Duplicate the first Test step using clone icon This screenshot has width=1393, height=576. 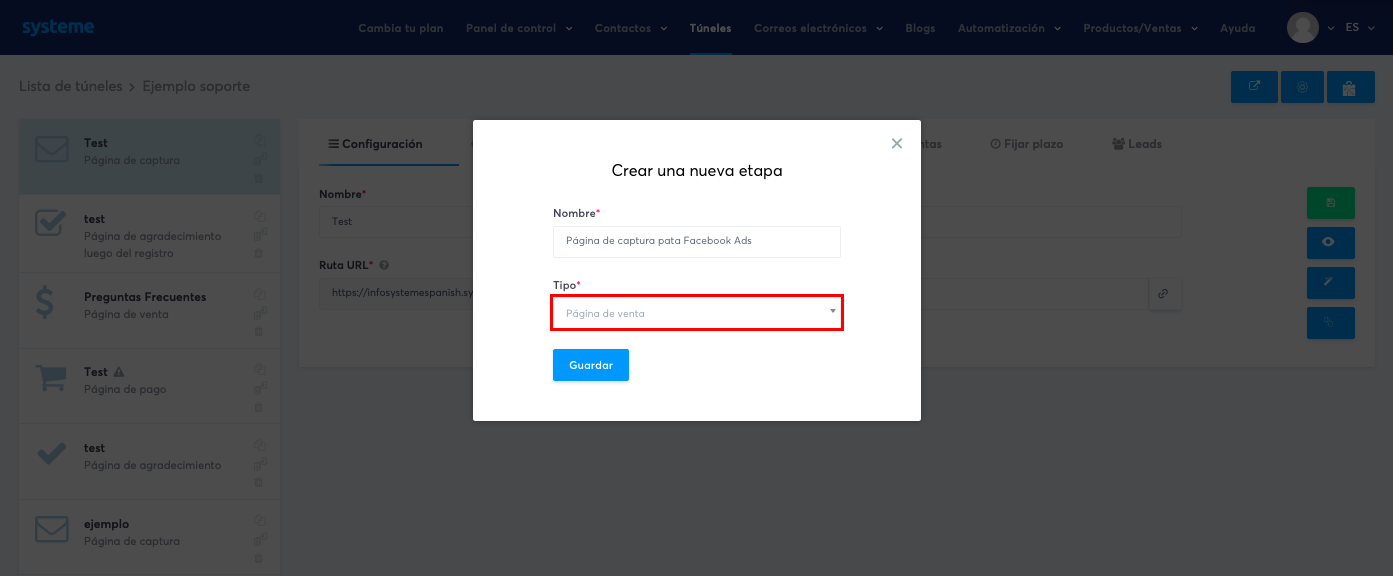coord(259,140)
